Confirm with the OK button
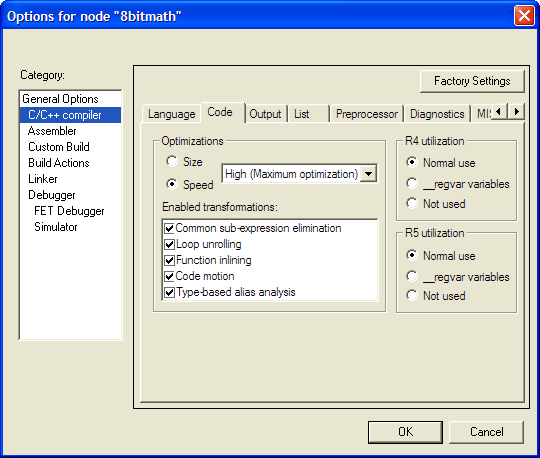Viewport: 540px width, 458px height. click(x=405, y=432)
